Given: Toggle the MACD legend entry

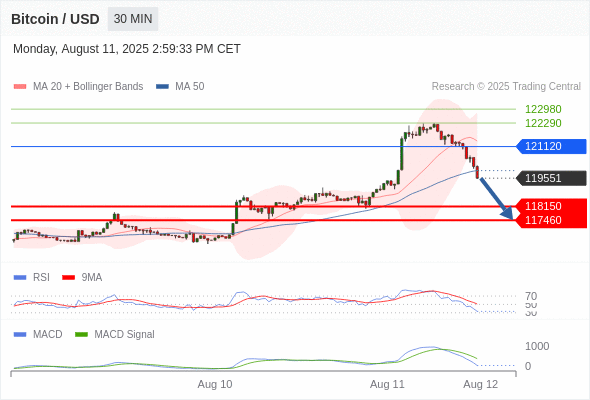Looking at the screenshot, I should (x=38, y=334).
